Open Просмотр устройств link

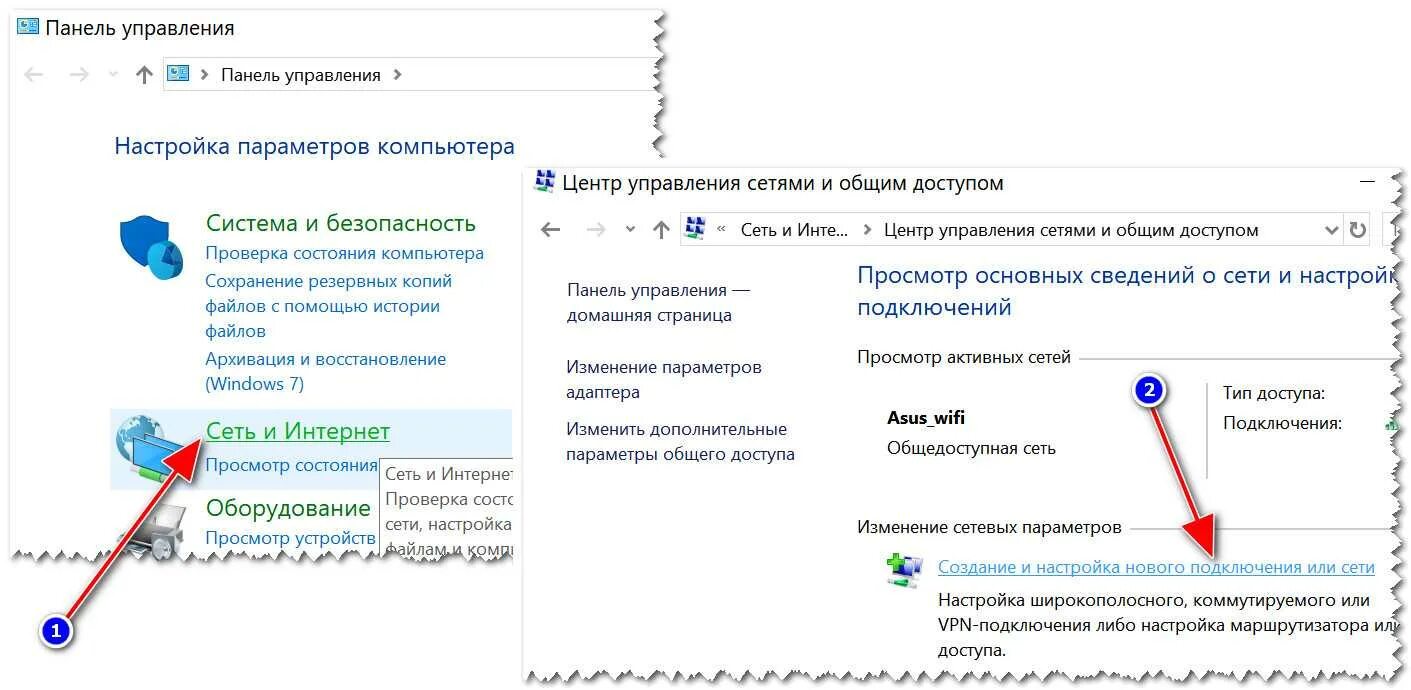(290, 538)
